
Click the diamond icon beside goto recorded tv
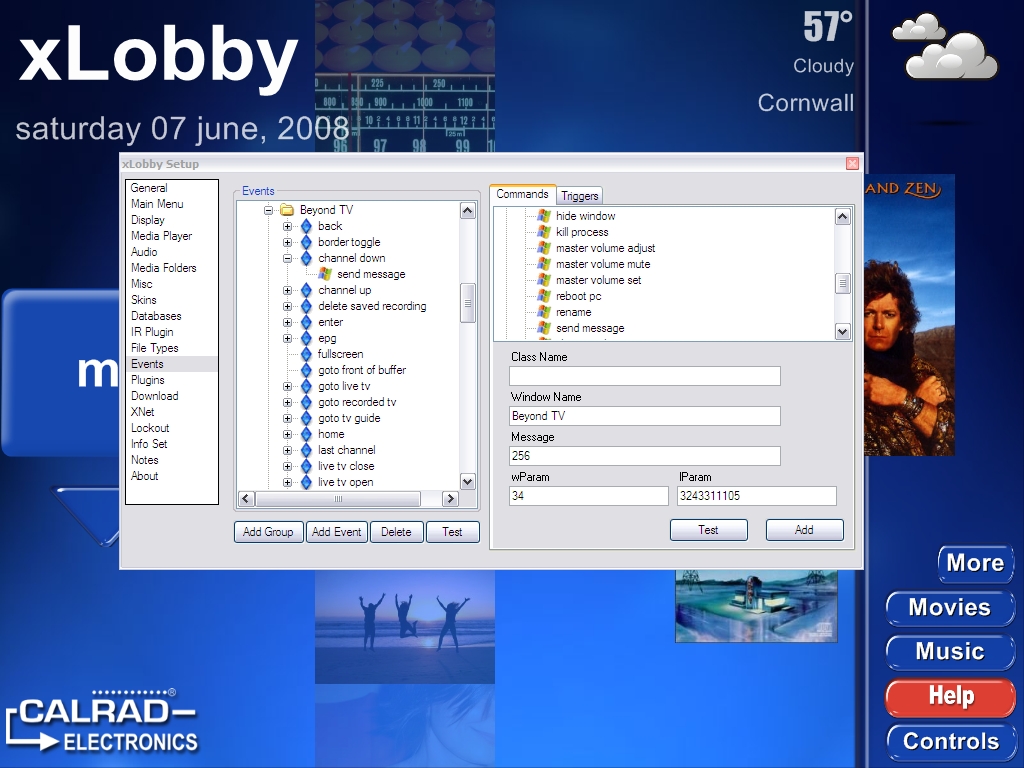306,402
